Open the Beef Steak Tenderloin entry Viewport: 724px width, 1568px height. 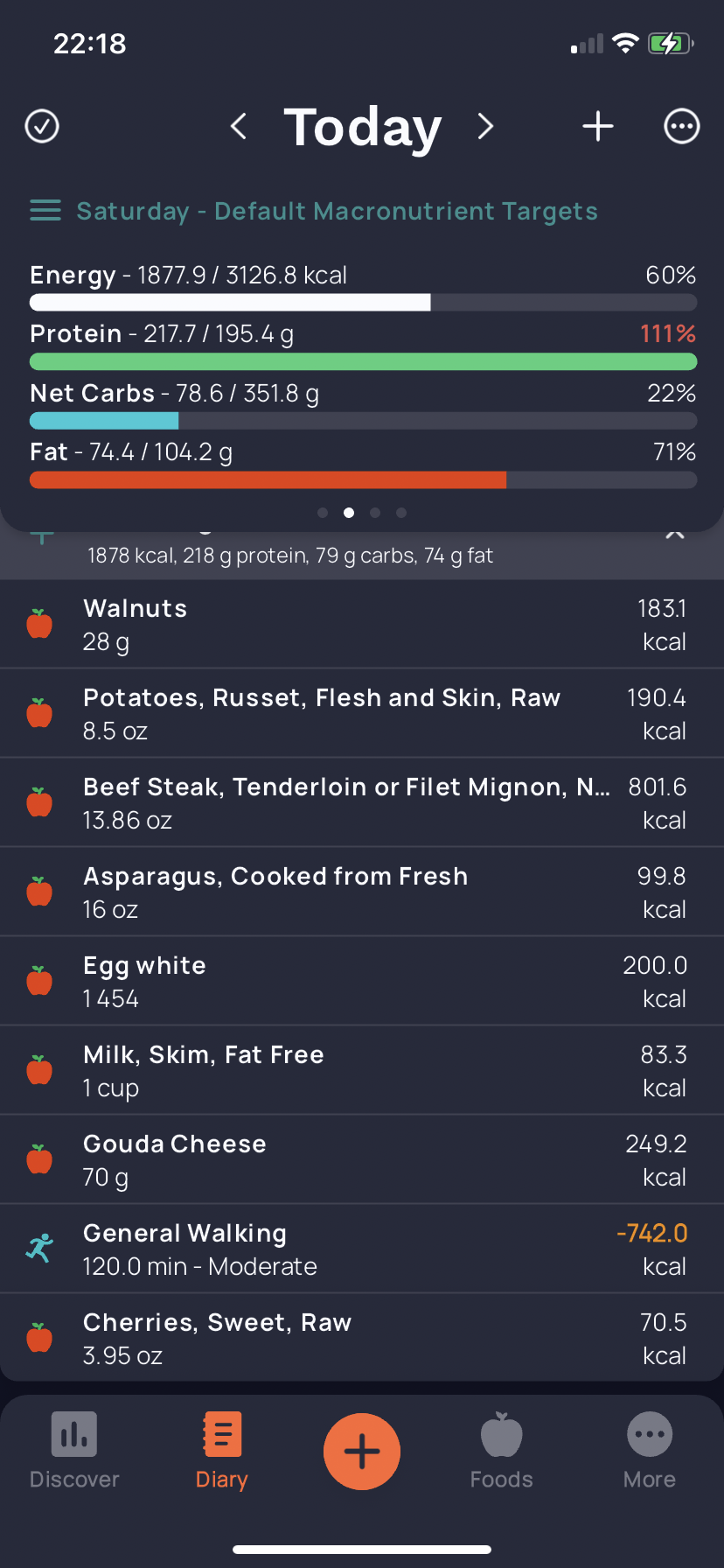click(x=362, y=803)
